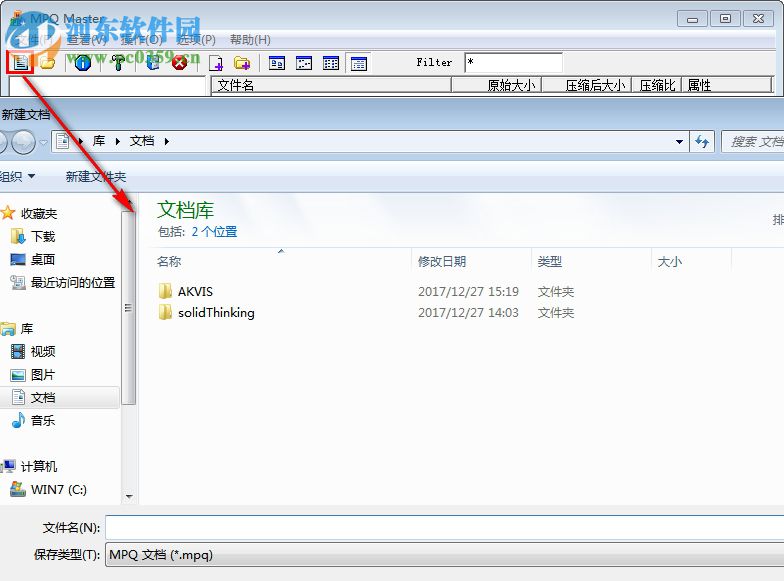
Task: Expand the arrow after 文档 breadcrumb
Action: tap(166, 142)
